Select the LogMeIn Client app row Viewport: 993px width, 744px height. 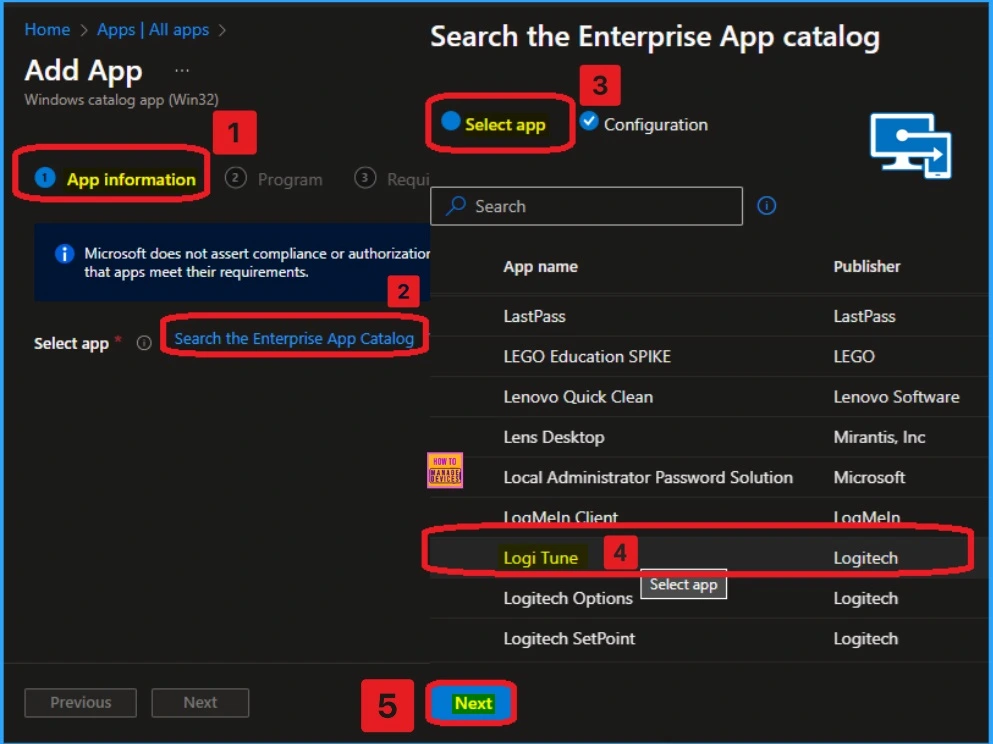click(711, 516)
